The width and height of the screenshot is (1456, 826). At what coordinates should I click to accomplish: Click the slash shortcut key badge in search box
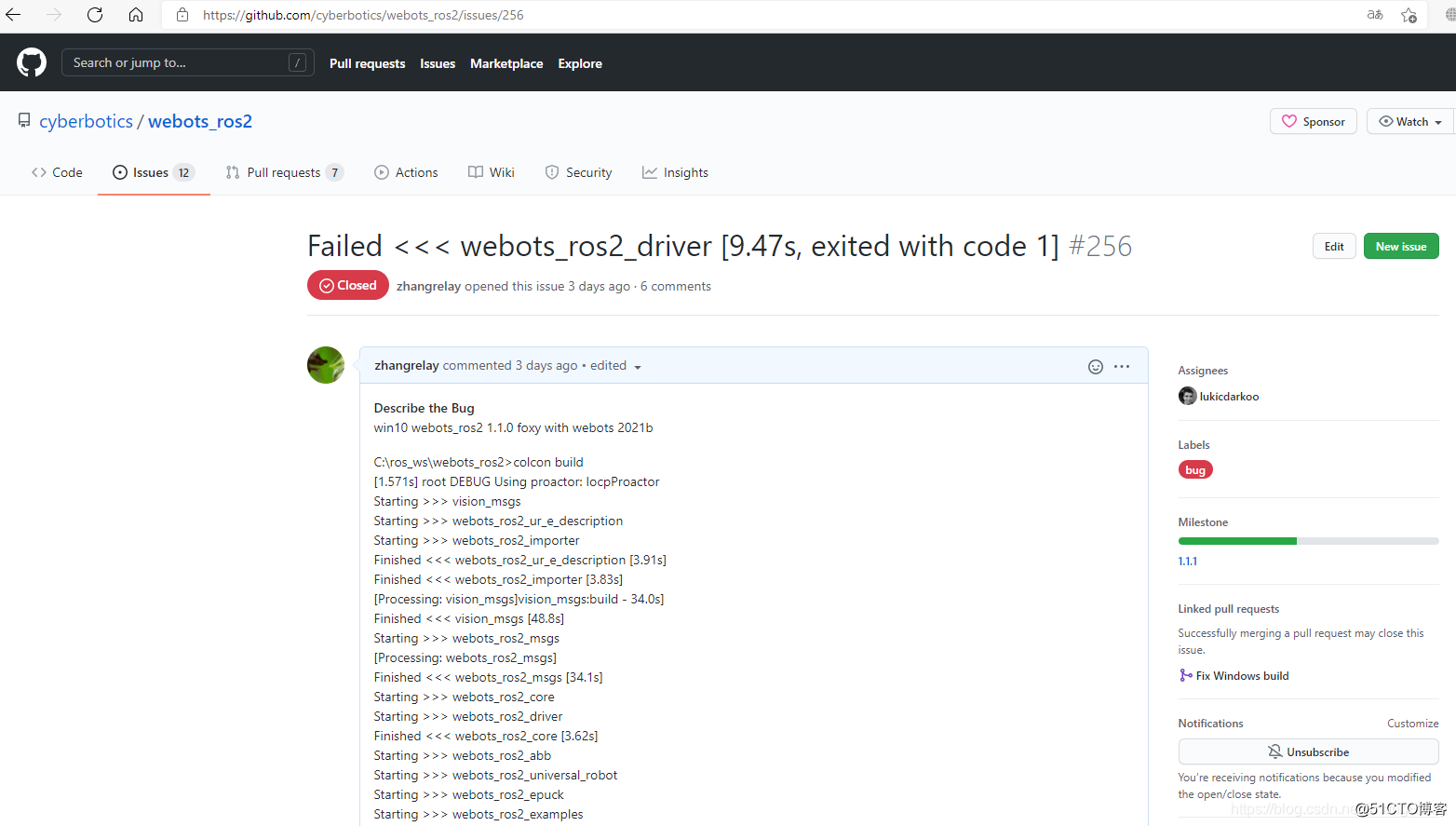click(298, 62)
